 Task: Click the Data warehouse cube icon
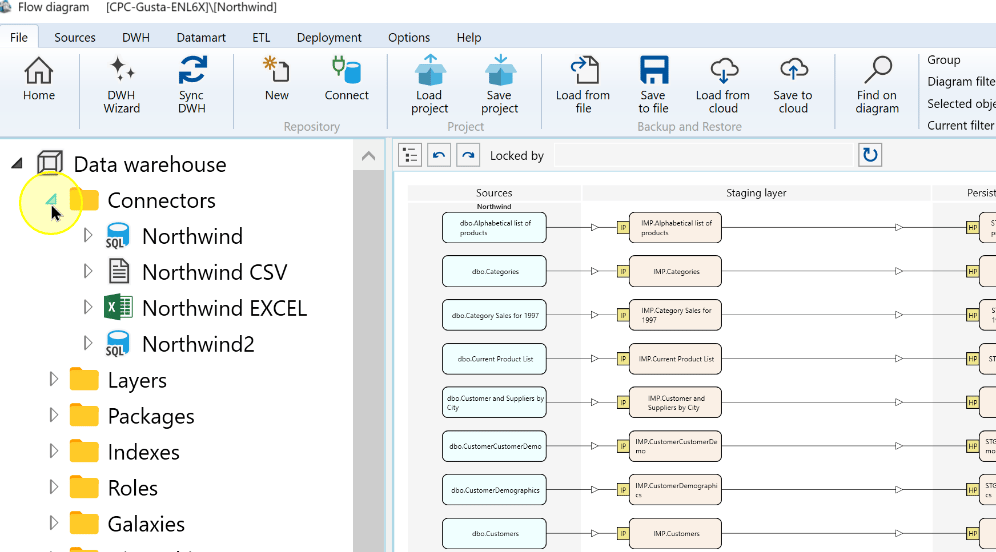click(x=50, y=163)
